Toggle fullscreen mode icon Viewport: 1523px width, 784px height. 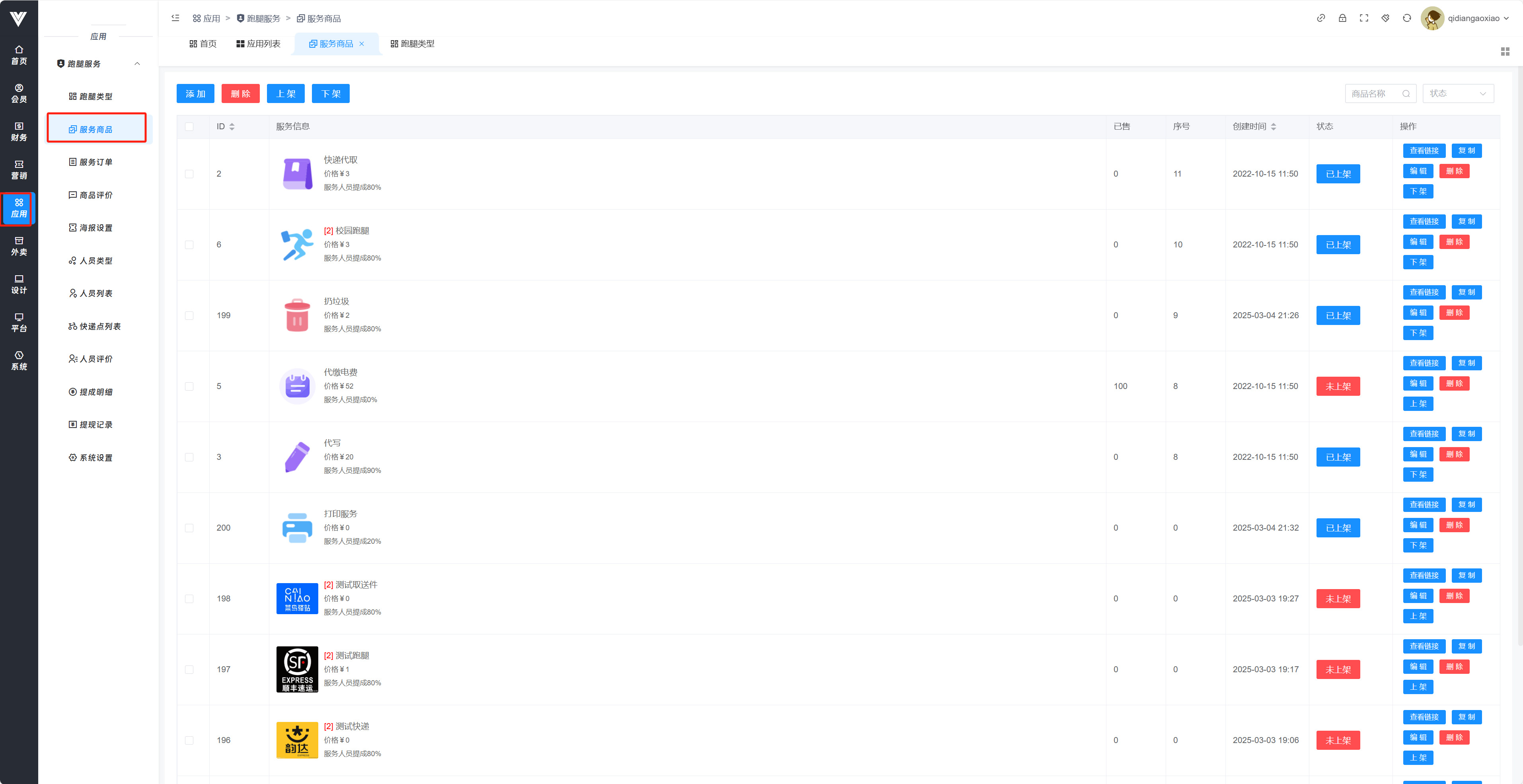pyautogui.click(x=1364, y=18)
